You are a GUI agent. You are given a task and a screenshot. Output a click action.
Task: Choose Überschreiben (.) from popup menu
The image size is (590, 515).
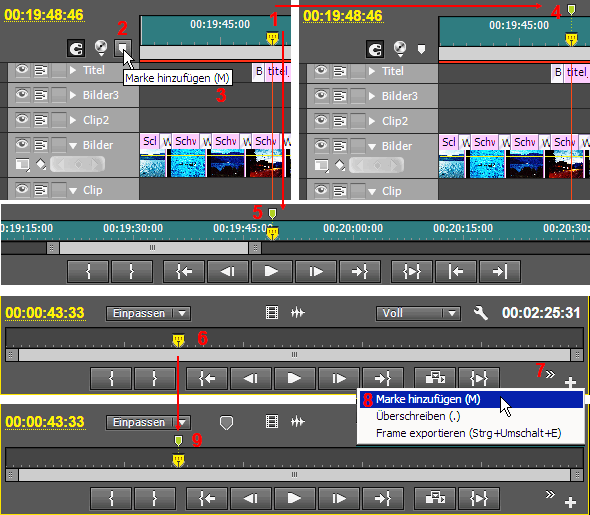pyautogui.click(x=471, y=416)
